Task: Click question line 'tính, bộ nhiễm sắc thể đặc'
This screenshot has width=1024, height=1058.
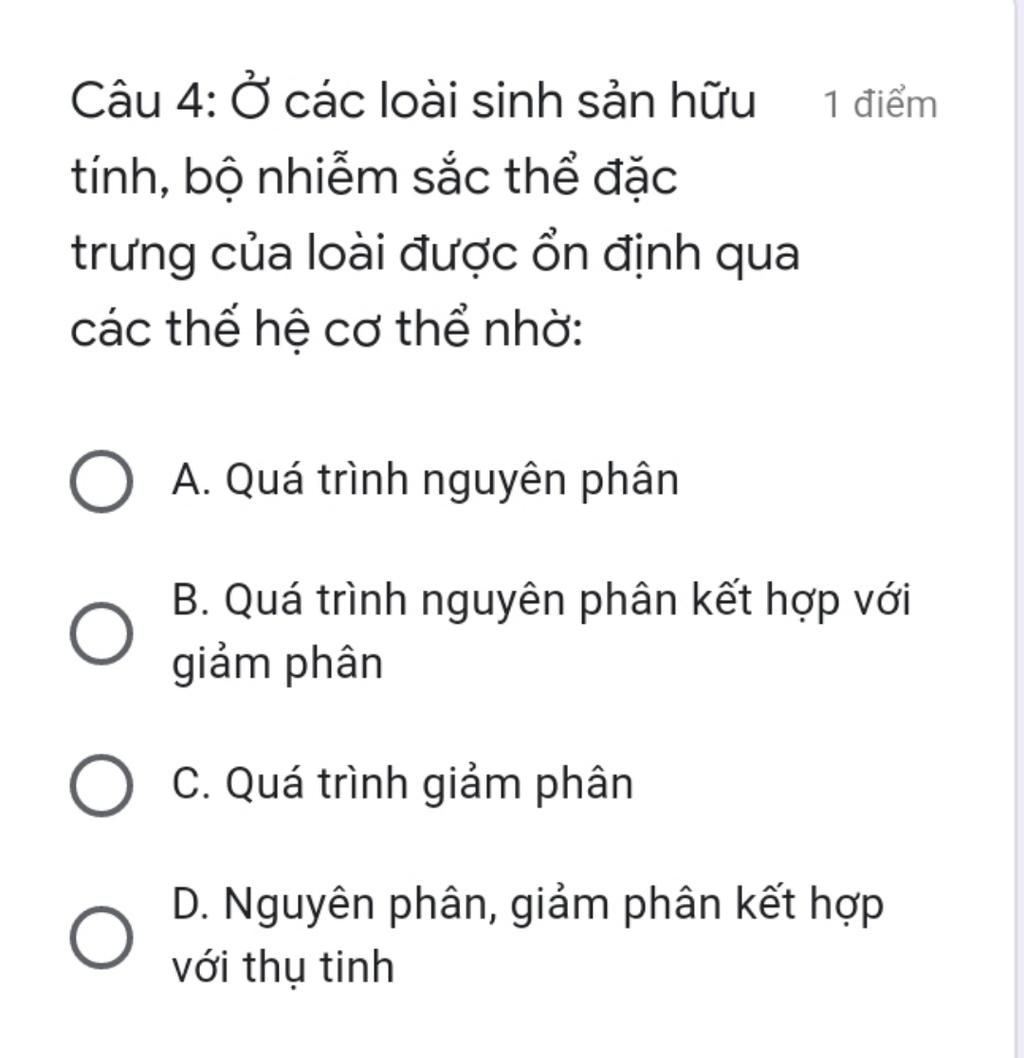Action: point(374,178)
